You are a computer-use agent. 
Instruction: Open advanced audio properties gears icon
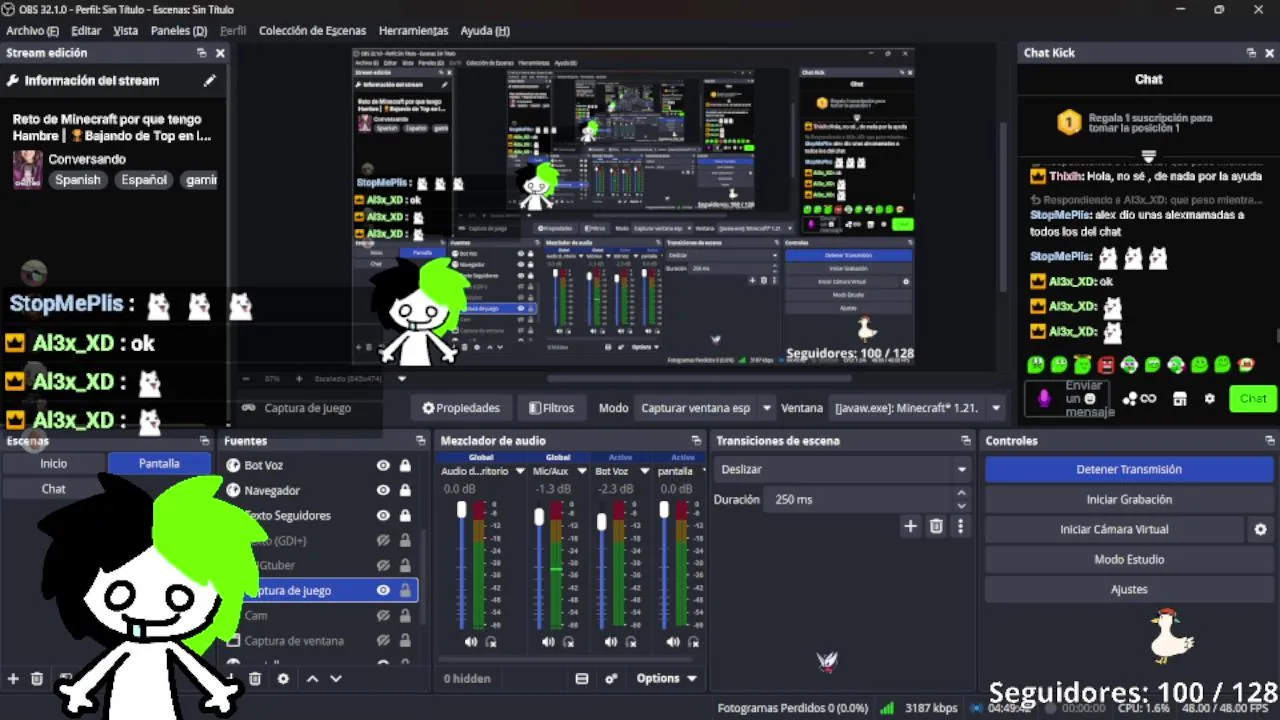coord(611,678)
